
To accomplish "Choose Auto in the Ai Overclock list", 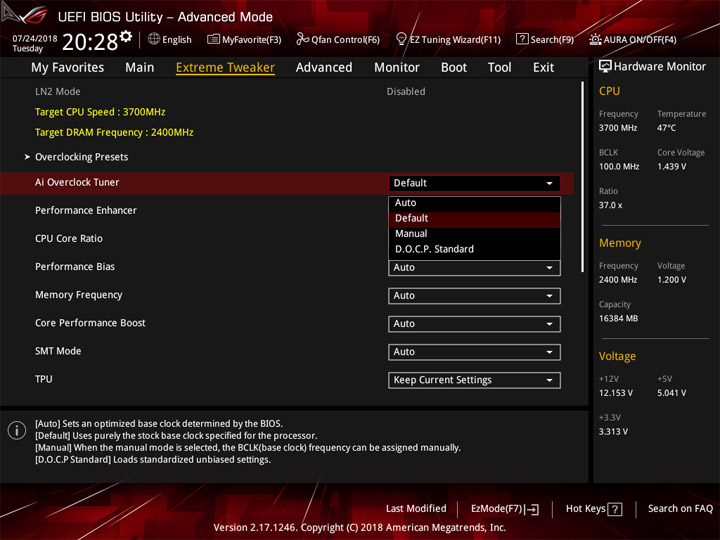I will point(474,203).
